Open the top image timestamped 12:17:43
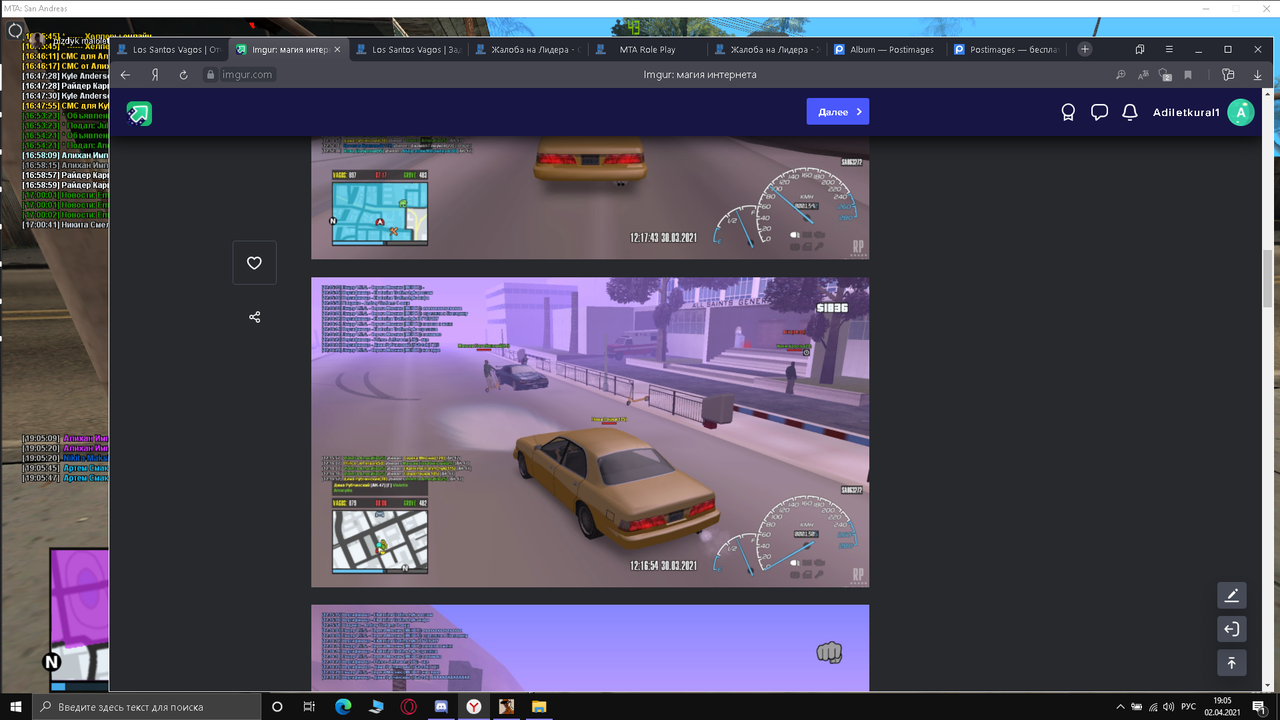The image size is (1280, 720). (590, 198)
